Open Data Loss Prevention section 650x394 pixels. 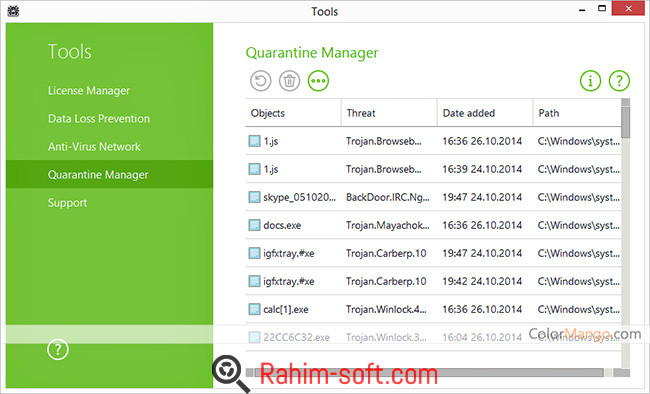point(99,119)
